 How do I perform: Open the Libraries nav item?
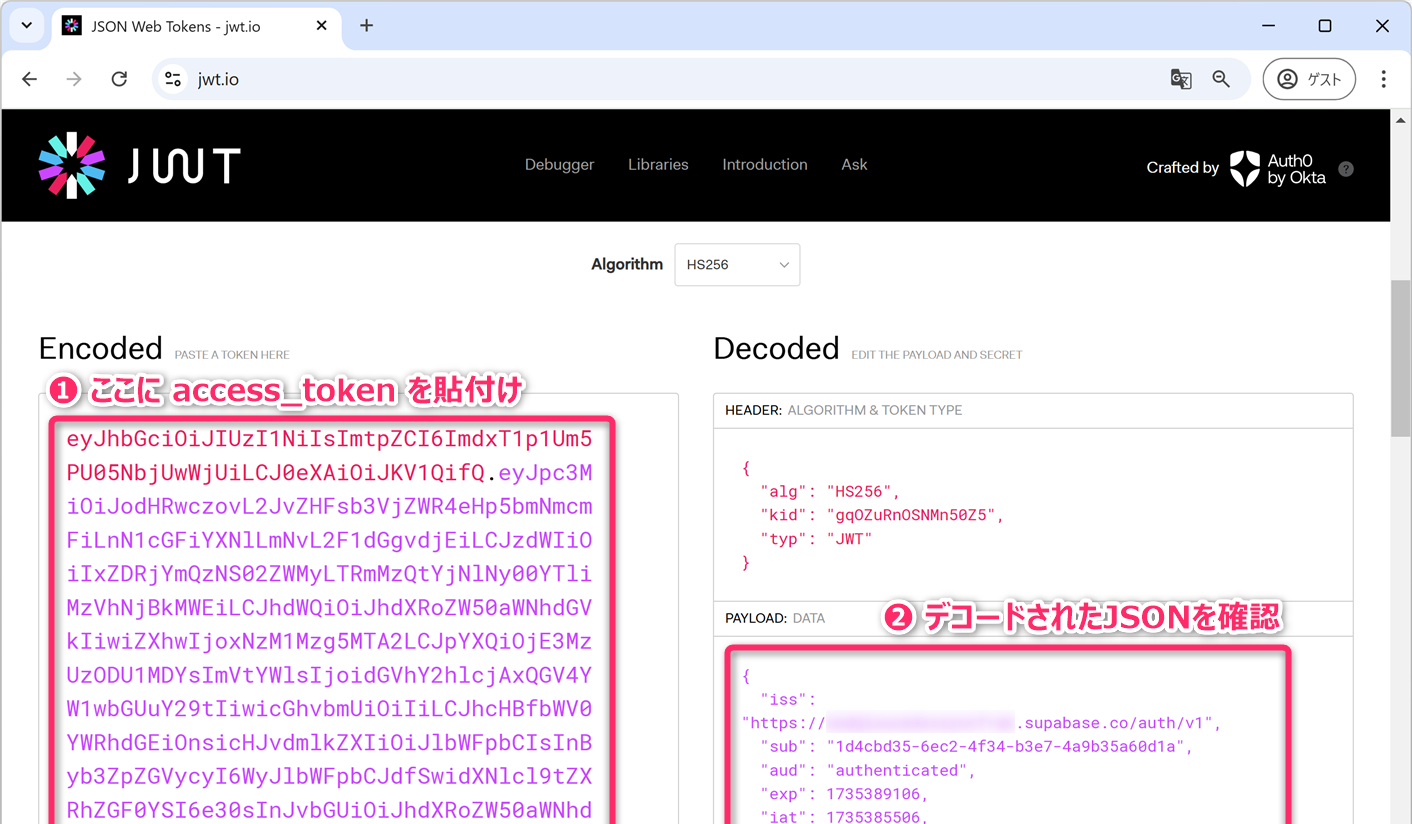tap(658, 165)
